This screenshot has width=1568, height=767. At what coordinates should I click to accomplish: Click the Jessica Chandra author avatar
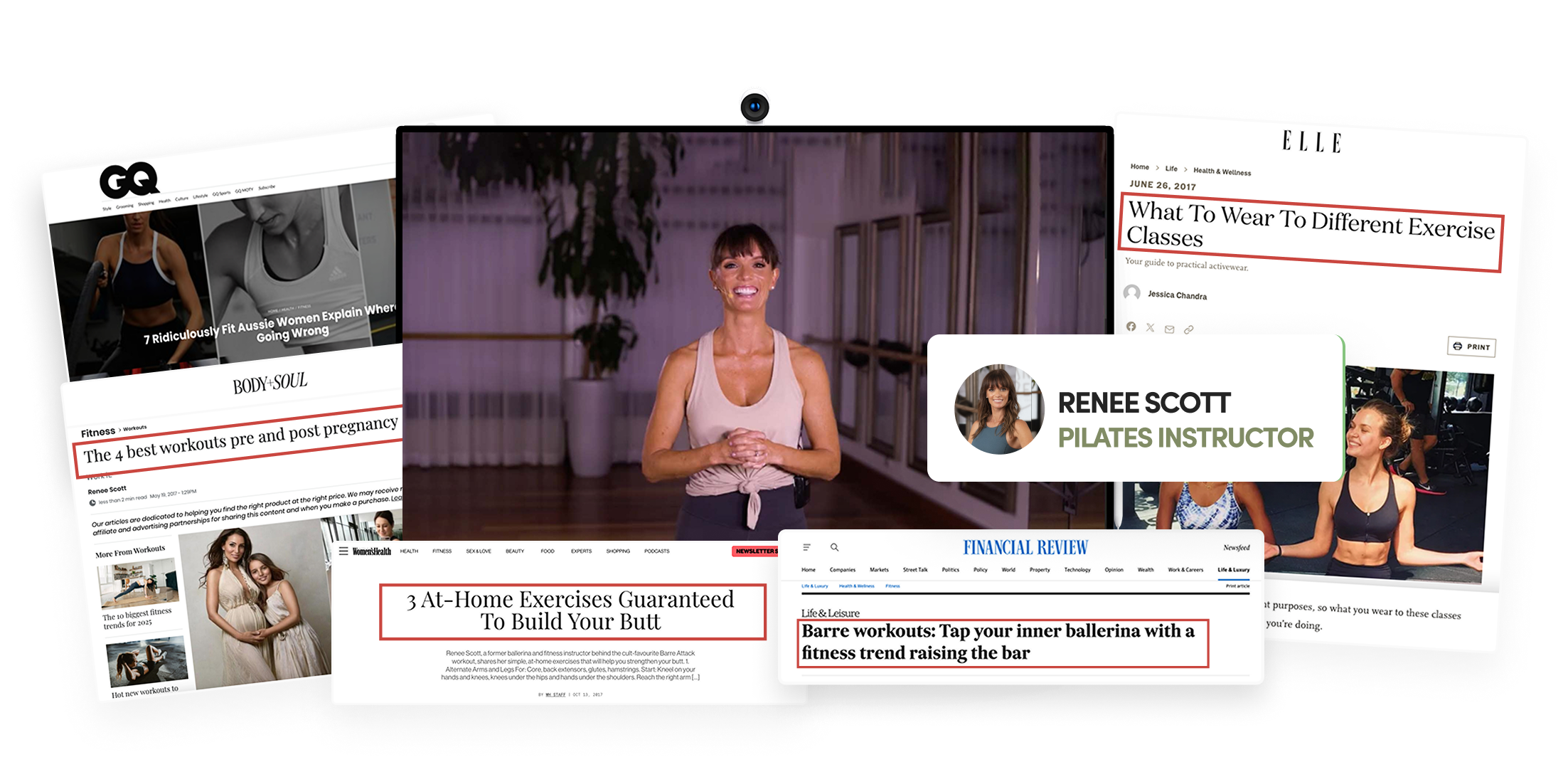1131,292
